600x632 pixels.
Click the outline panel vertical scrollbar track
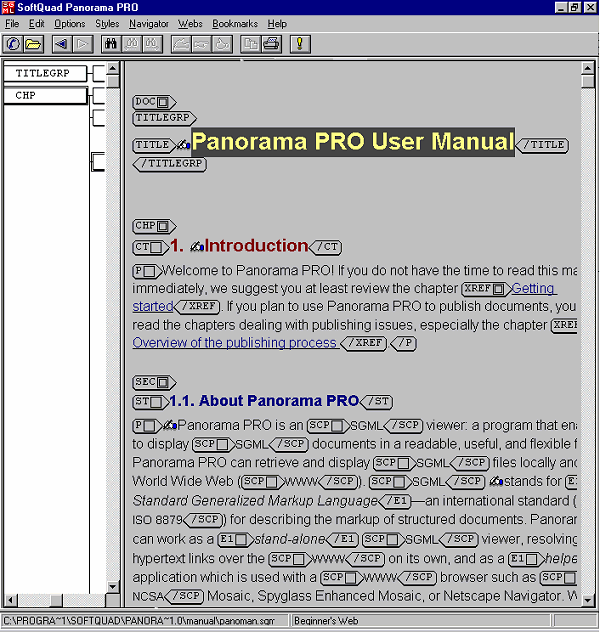[x=113, y=350]
